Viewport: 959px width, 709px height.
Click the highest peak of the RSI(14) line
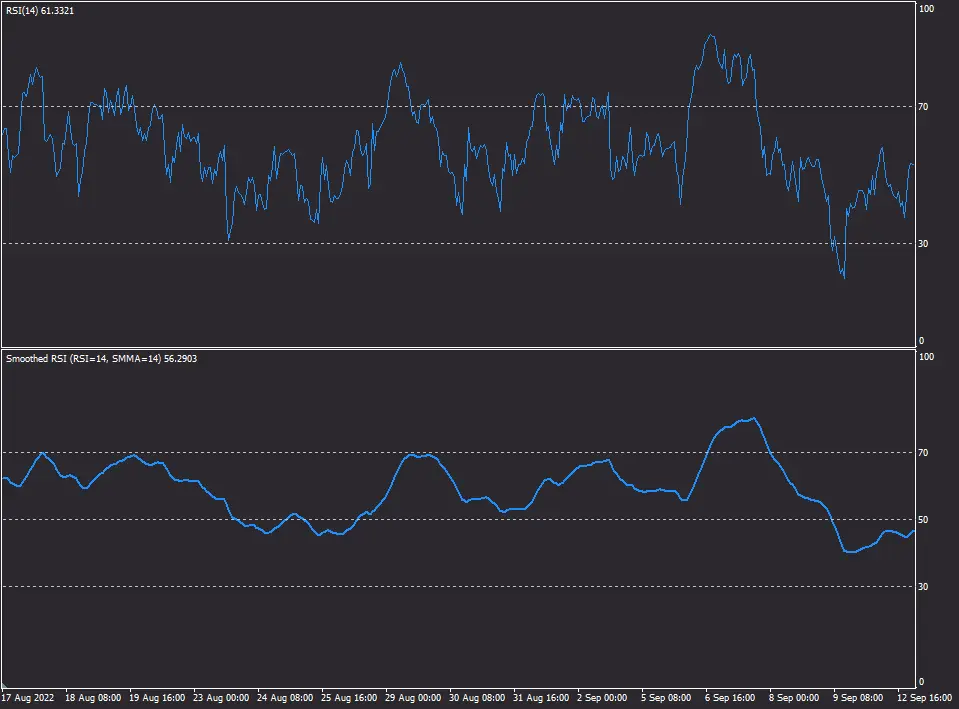710,36
